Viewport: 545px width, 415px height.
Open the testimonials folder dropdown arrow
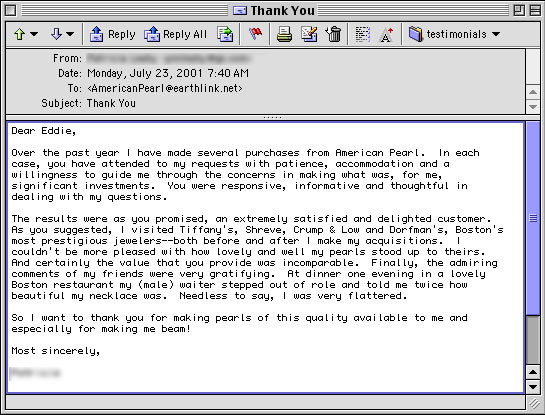(496, 34)
